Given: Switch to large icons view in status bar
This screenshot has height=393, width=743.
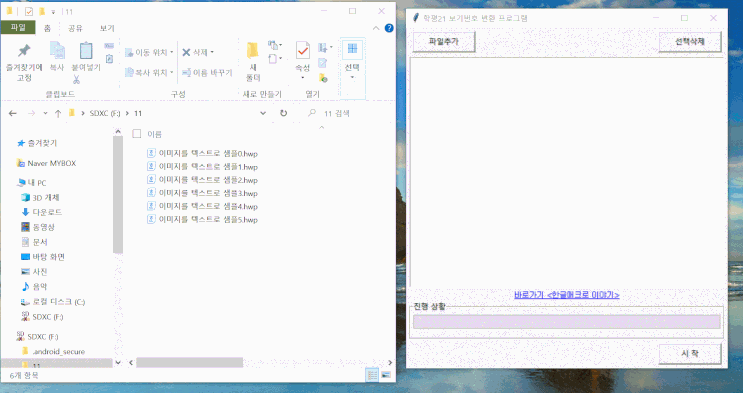Looking at the screenshot, I should click(386, 375).
